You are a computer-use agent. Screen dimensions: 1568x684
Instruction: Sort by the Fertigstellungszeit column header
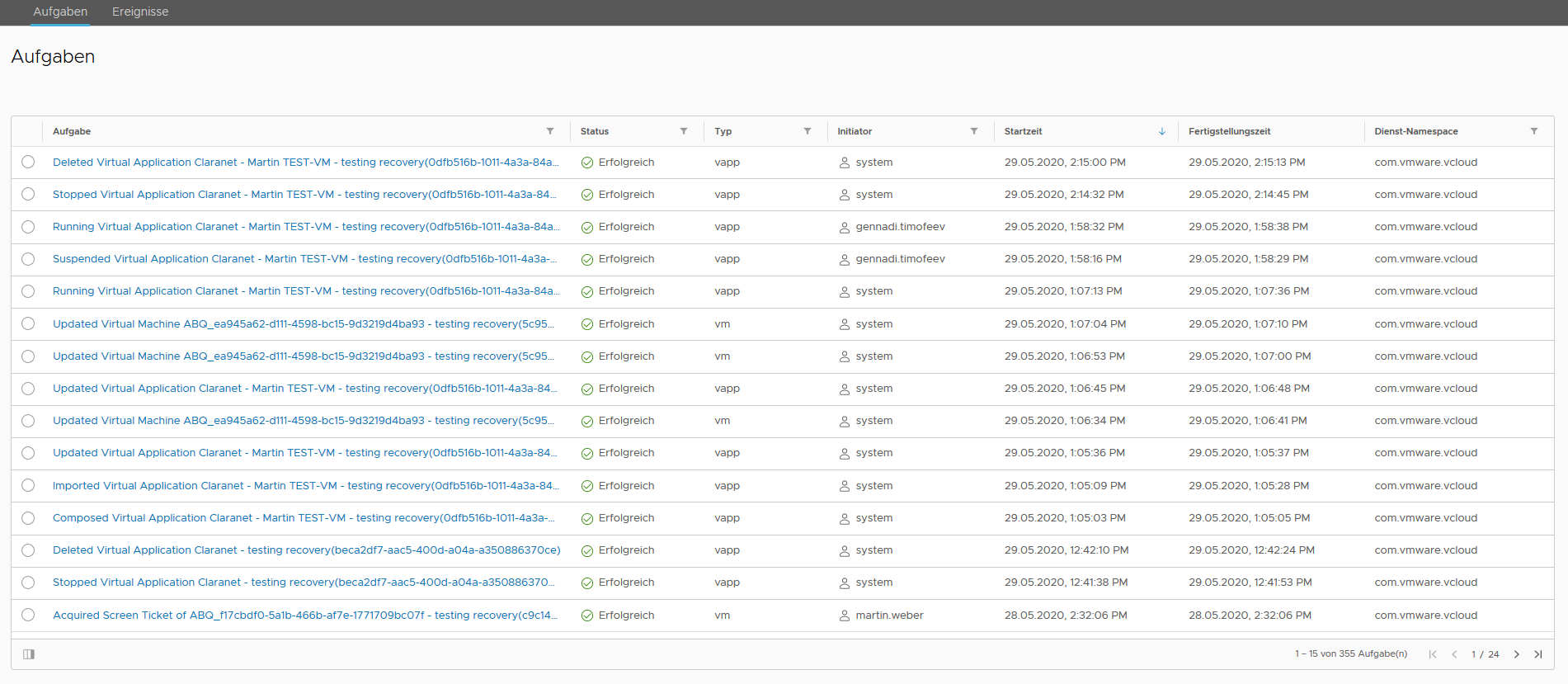(1229, 131)
